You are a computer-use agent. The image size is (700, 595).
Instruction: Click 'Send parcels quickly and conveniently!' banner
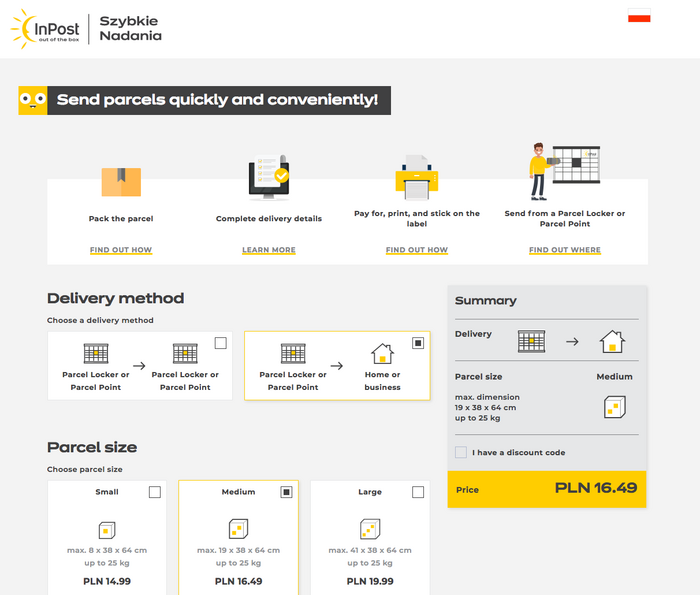tap(217, 100)
